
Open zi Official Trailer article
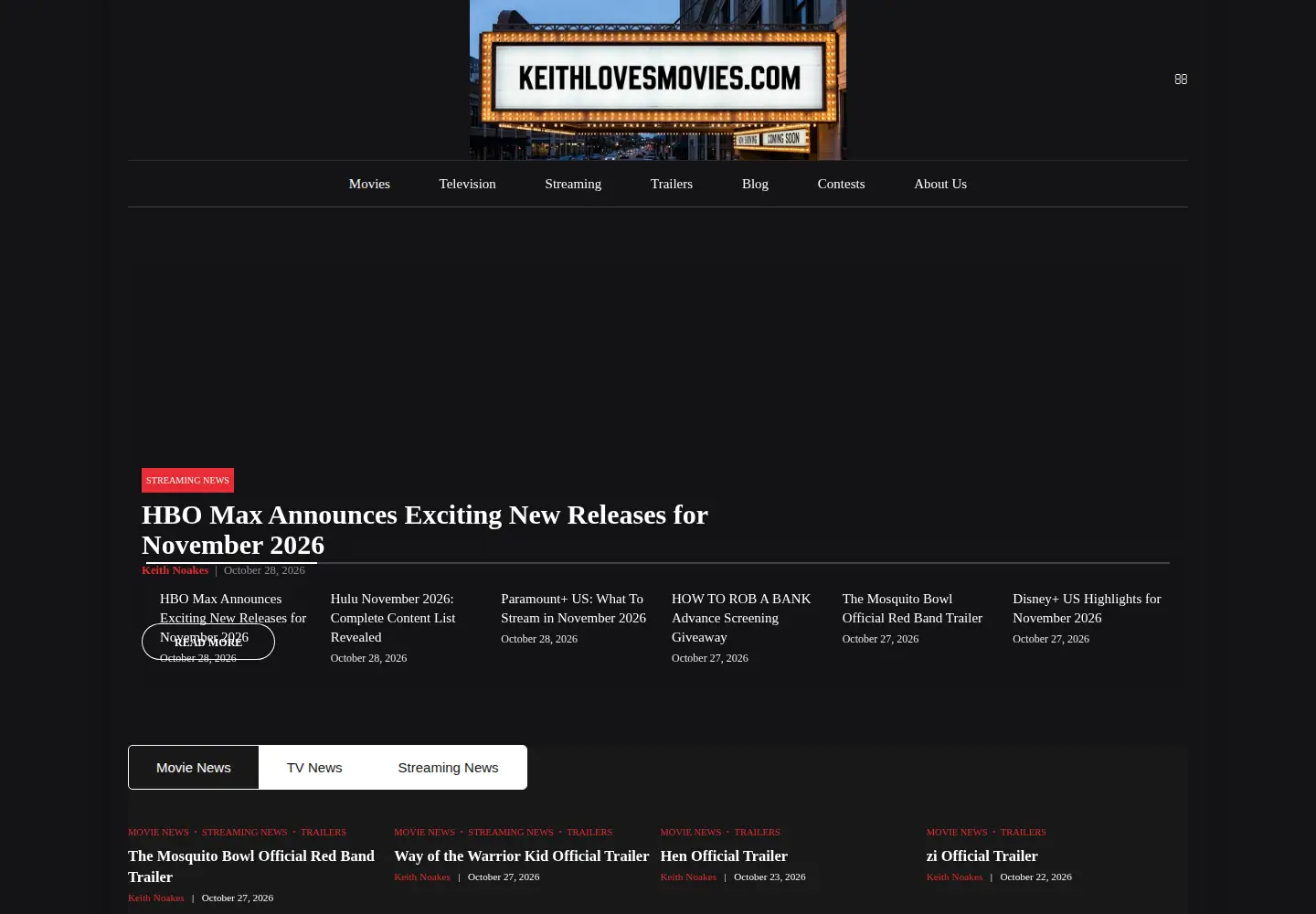click(982, 856)
